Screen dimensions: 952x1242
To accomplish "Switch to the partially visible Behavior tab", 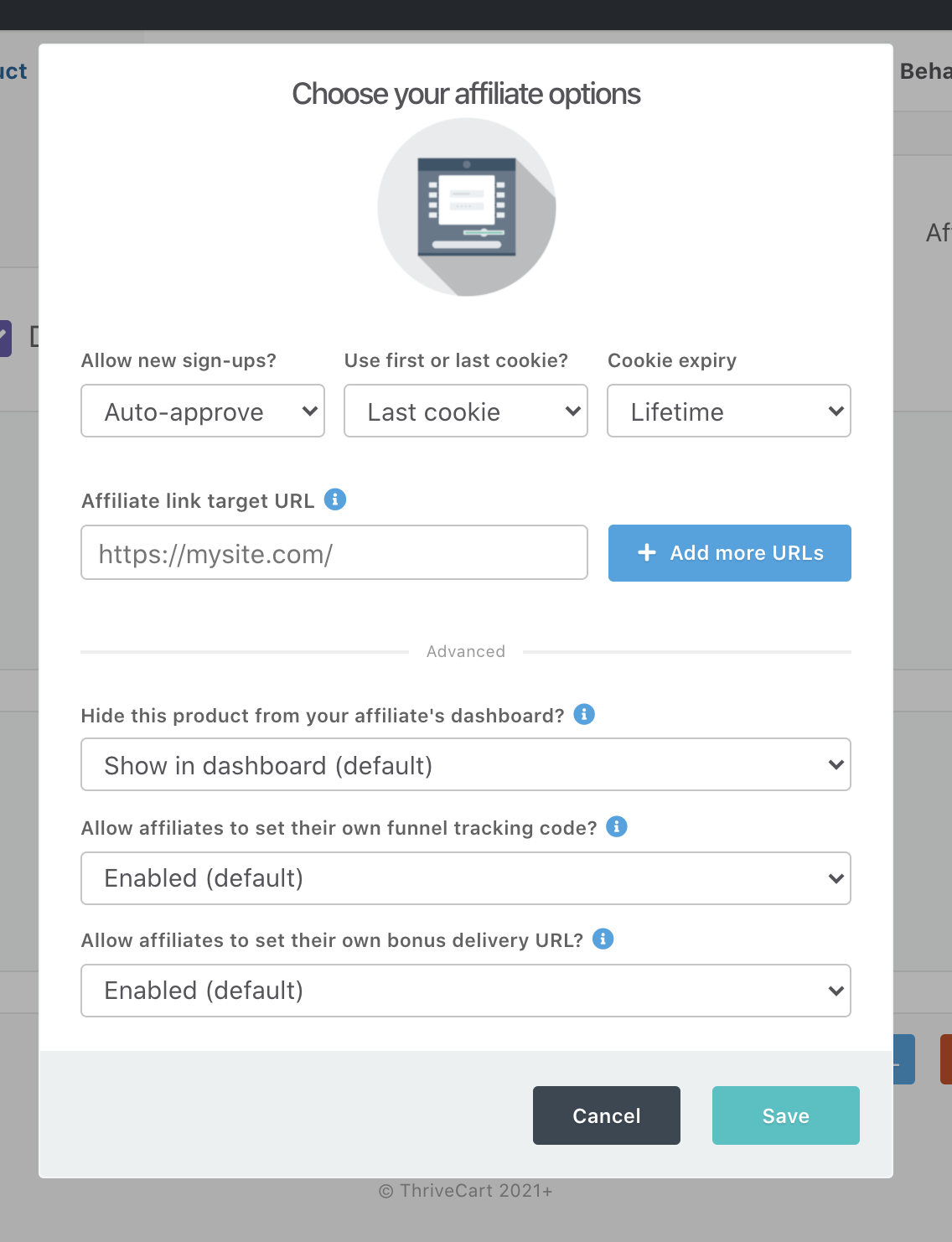I will click(925, 71).
